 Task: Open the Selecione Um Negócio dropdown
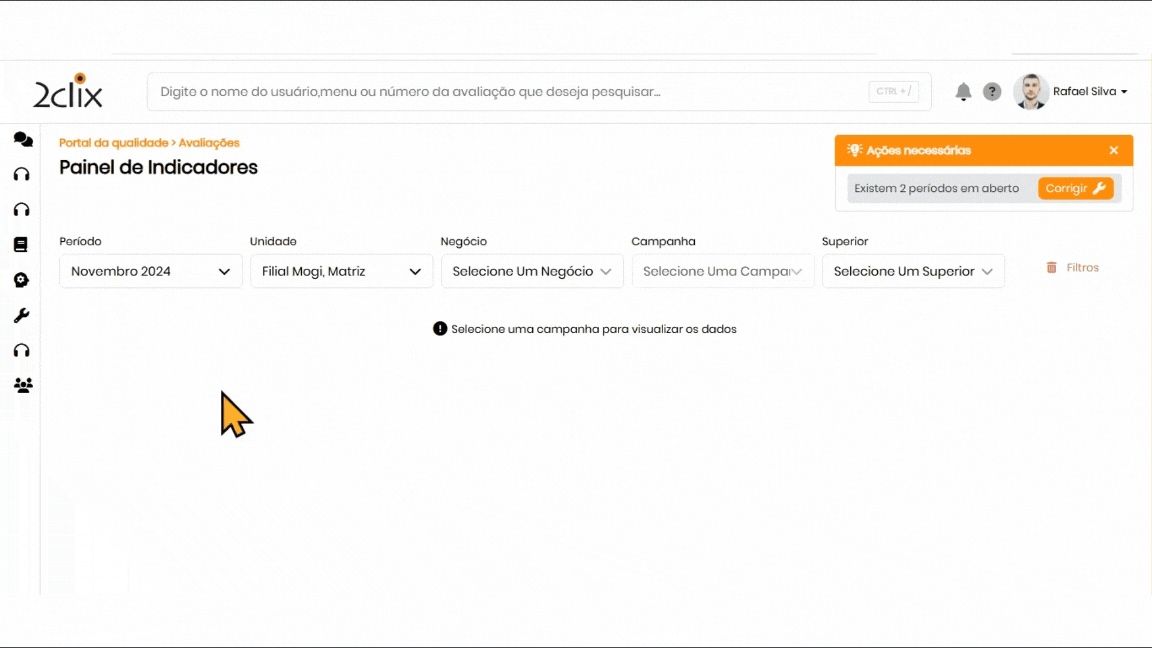point(532,271)
